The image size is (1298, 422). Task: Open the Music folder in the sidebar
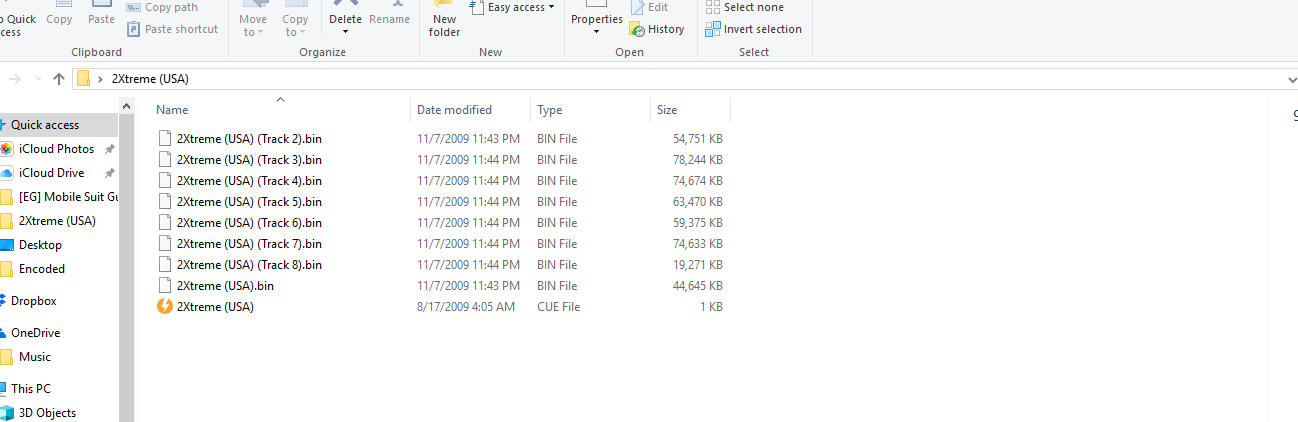[34, 357]
